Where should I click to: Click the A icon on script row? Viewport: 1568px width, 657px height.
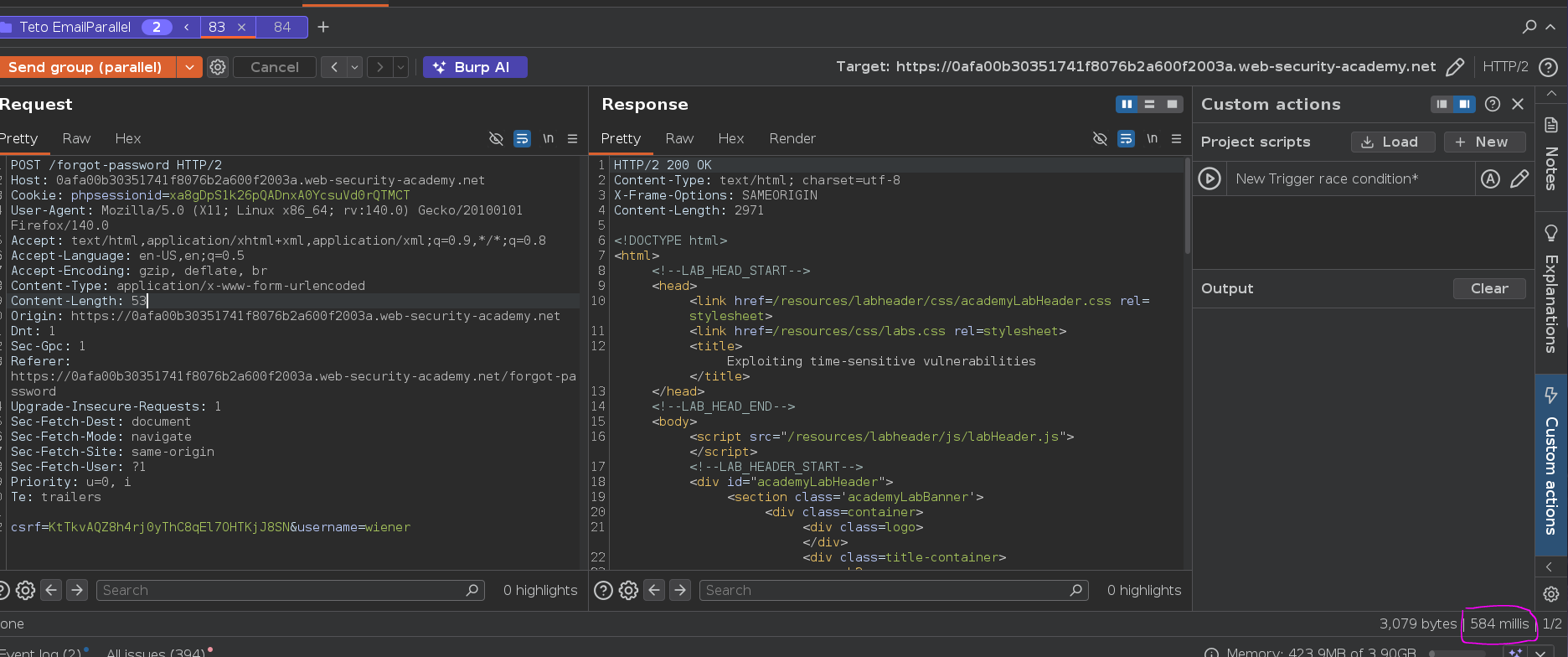tap(1490, 178)
